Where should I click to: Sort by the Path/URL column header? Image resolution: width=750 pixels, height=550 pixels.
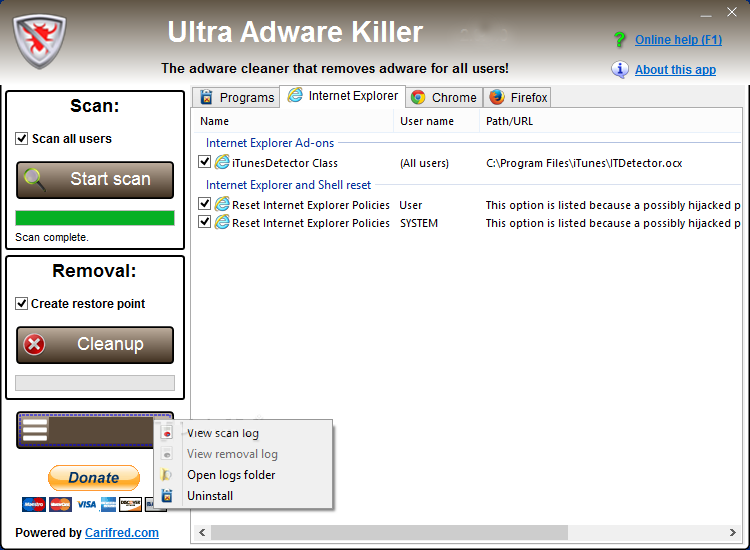(610, 121)
